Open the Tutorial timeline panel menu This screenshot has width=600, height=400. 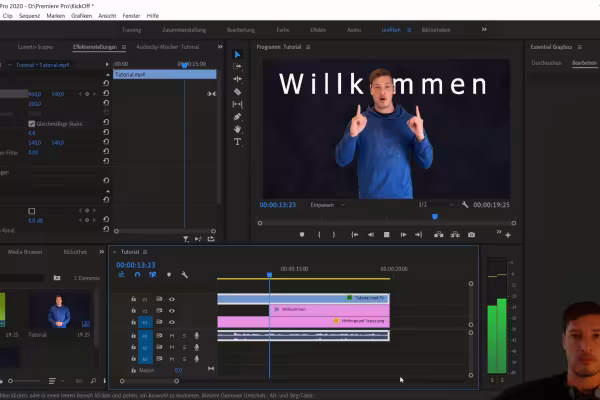pyautogui.click(x=145, y=252)
